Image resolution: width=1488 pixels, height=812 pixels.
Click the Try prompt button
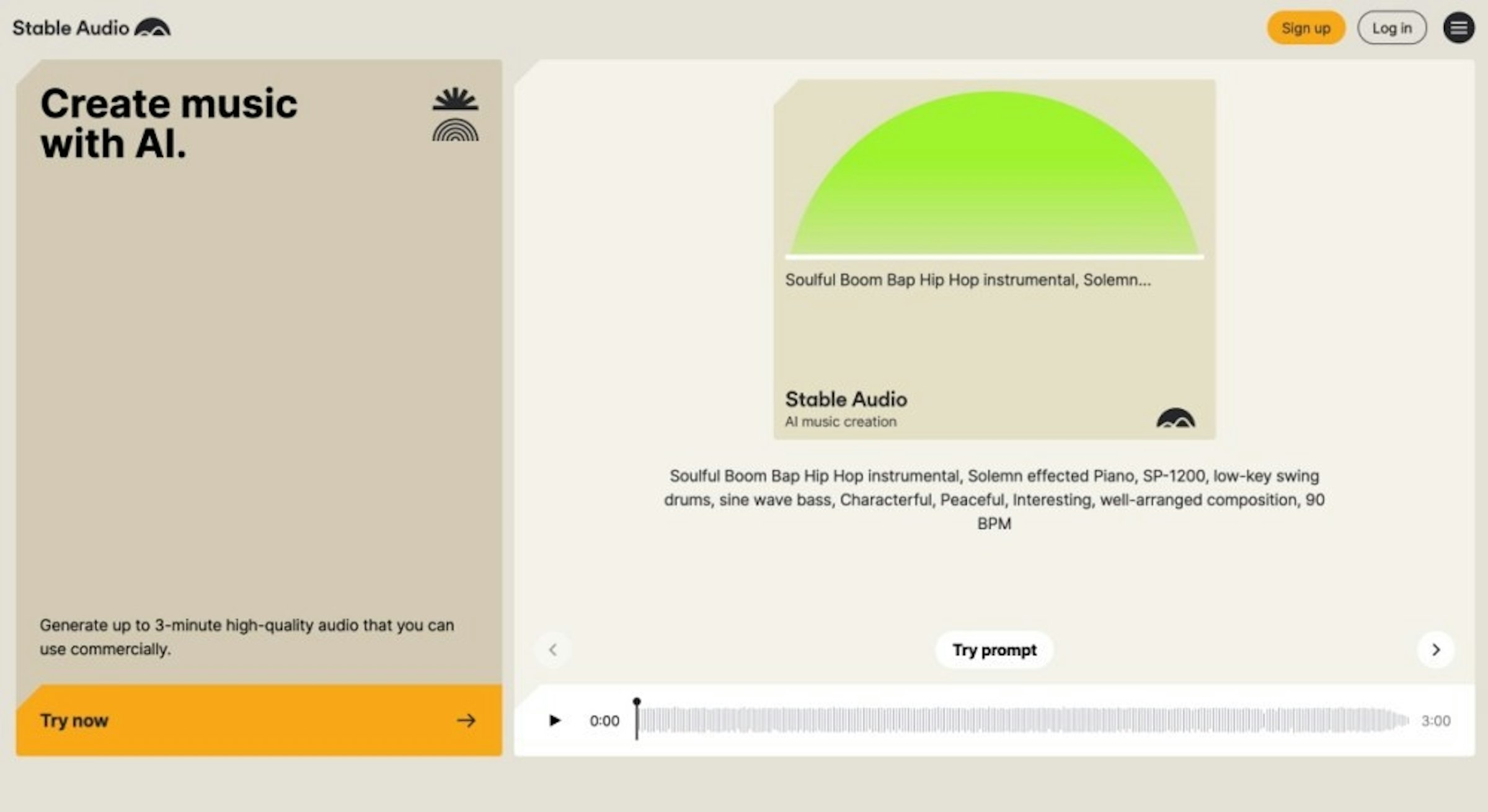coord(994,650)
